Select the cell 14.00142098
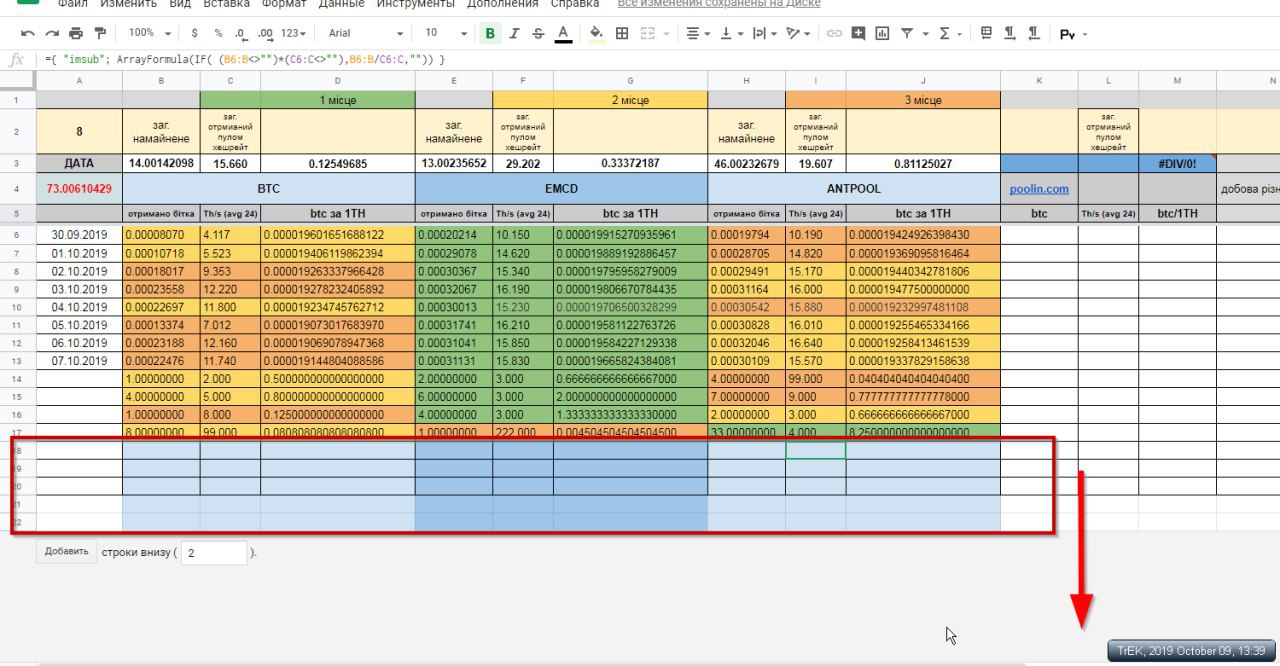Image resolution: width=1280 pixels, height=666 pixels. (x=161, y=164)
